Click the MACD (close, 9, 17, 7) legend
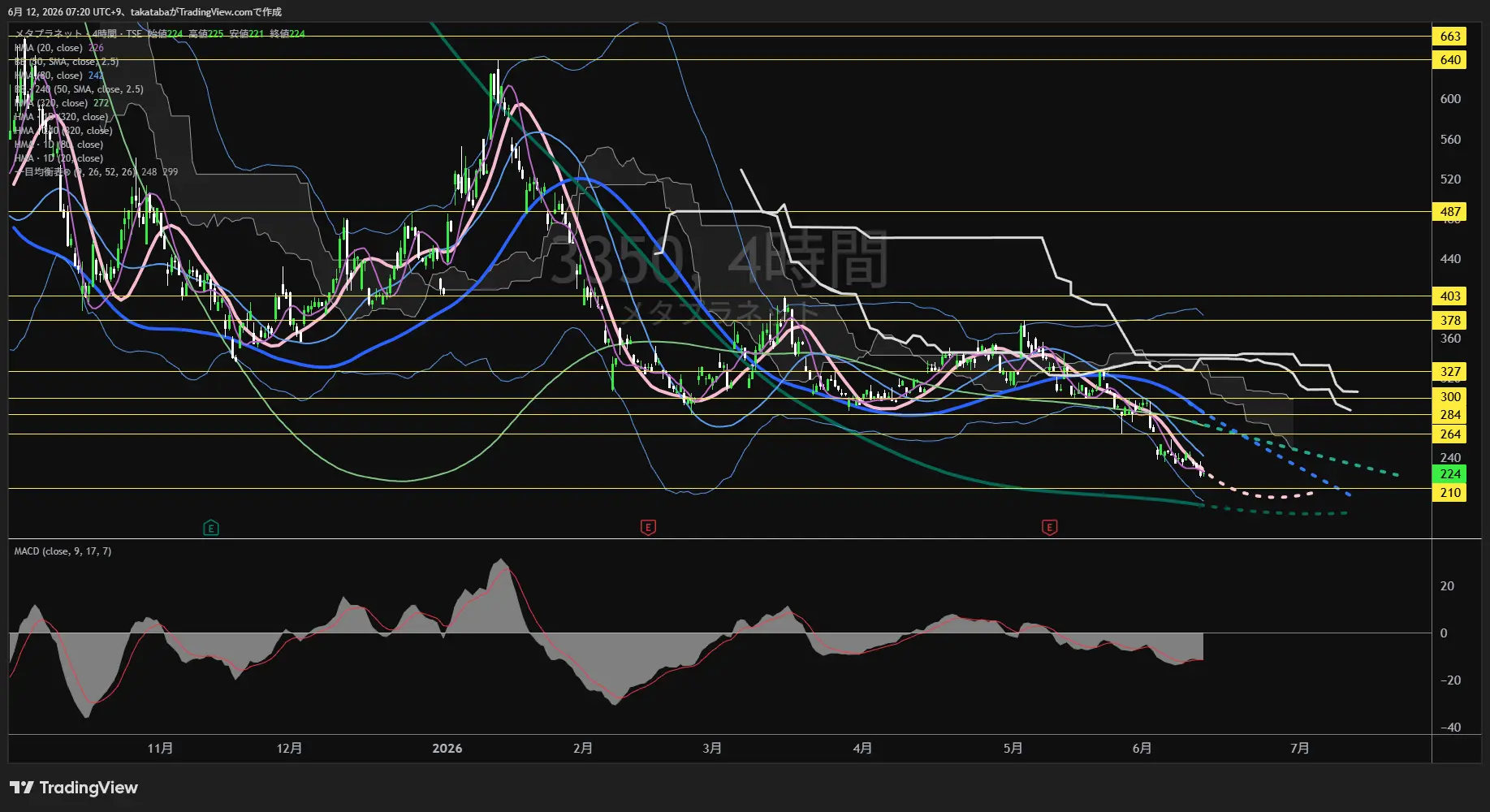Viewport: 1490px width, 812px height. tap(63, 551)
